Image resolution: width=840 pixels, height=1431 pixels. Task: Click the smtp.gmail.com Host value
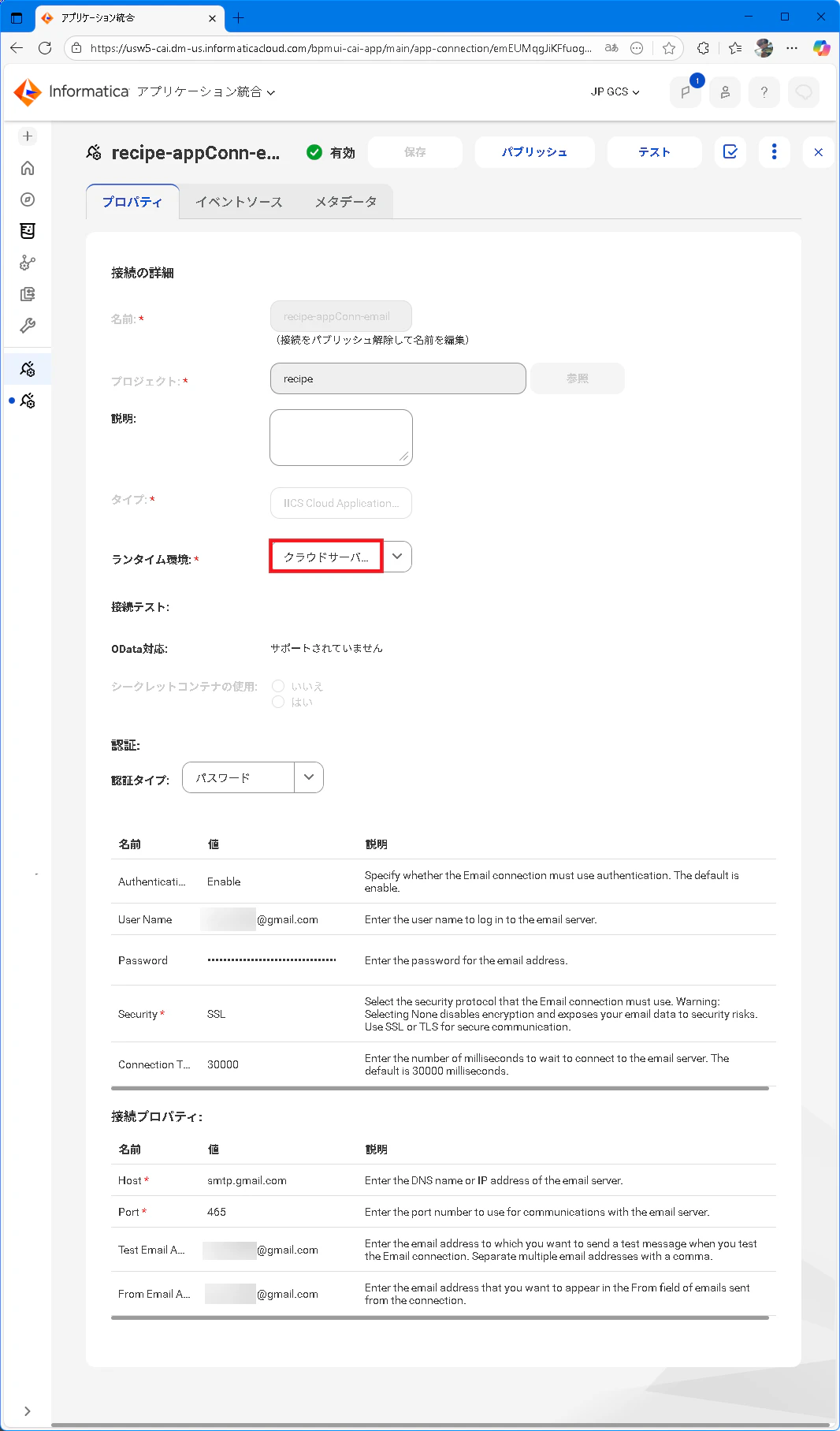pos(247,1180)
